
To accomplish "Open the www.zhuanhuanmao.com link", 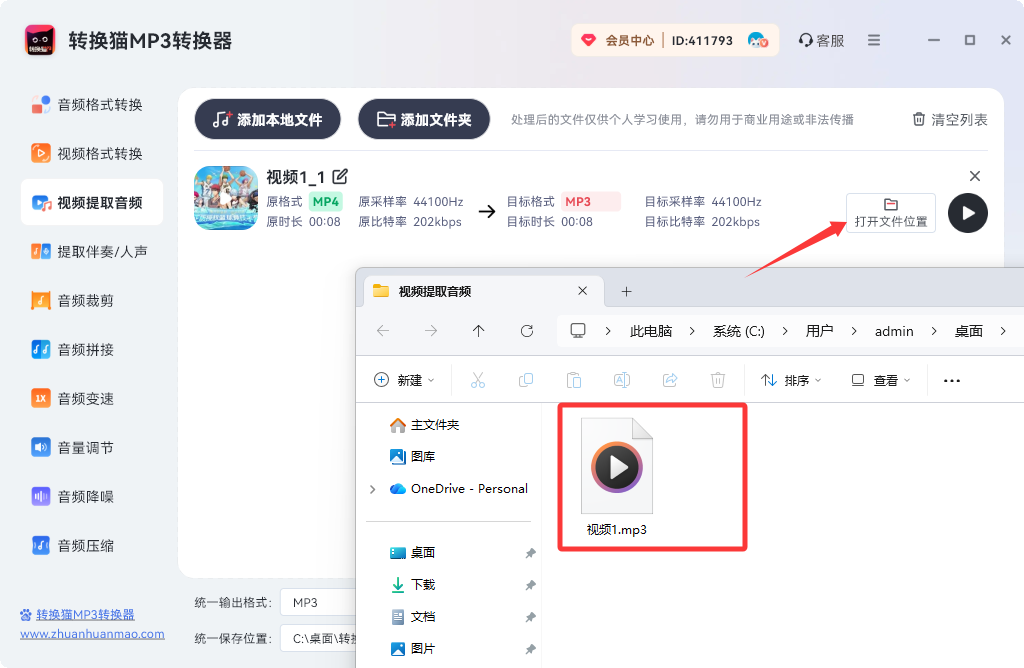I will [91, 634].
